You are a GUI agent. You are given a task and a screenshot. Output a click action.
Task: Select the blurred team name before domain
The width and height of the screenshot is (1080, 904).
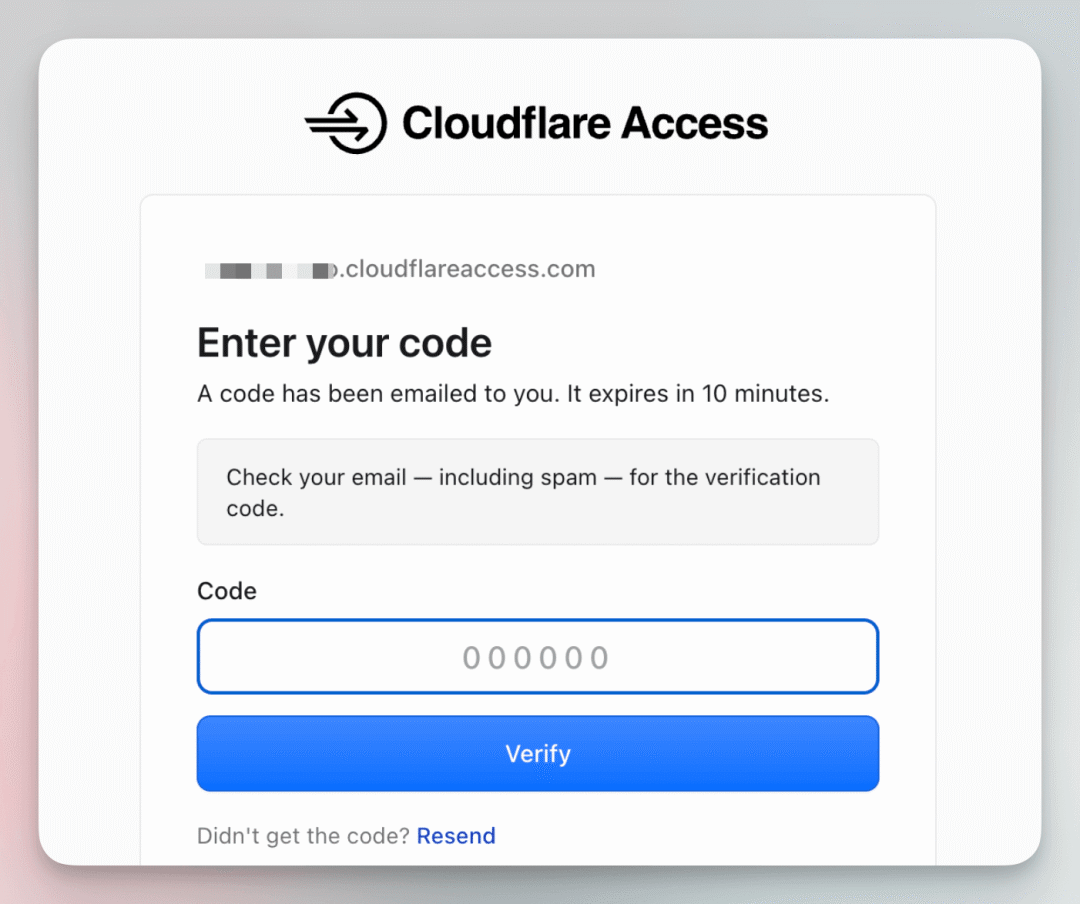[269, 270]
